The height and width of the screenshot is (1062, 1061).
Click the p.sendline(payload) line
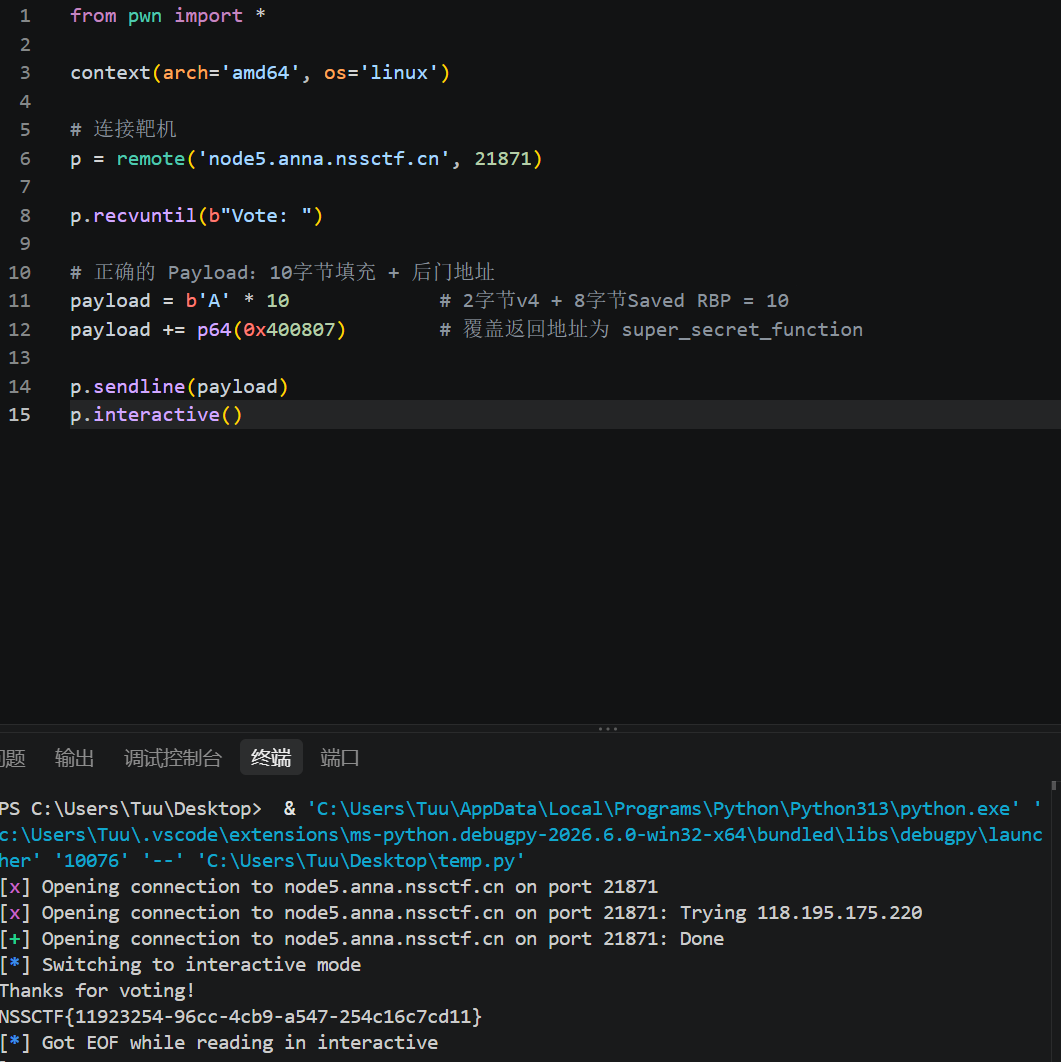tap(179, 387)
